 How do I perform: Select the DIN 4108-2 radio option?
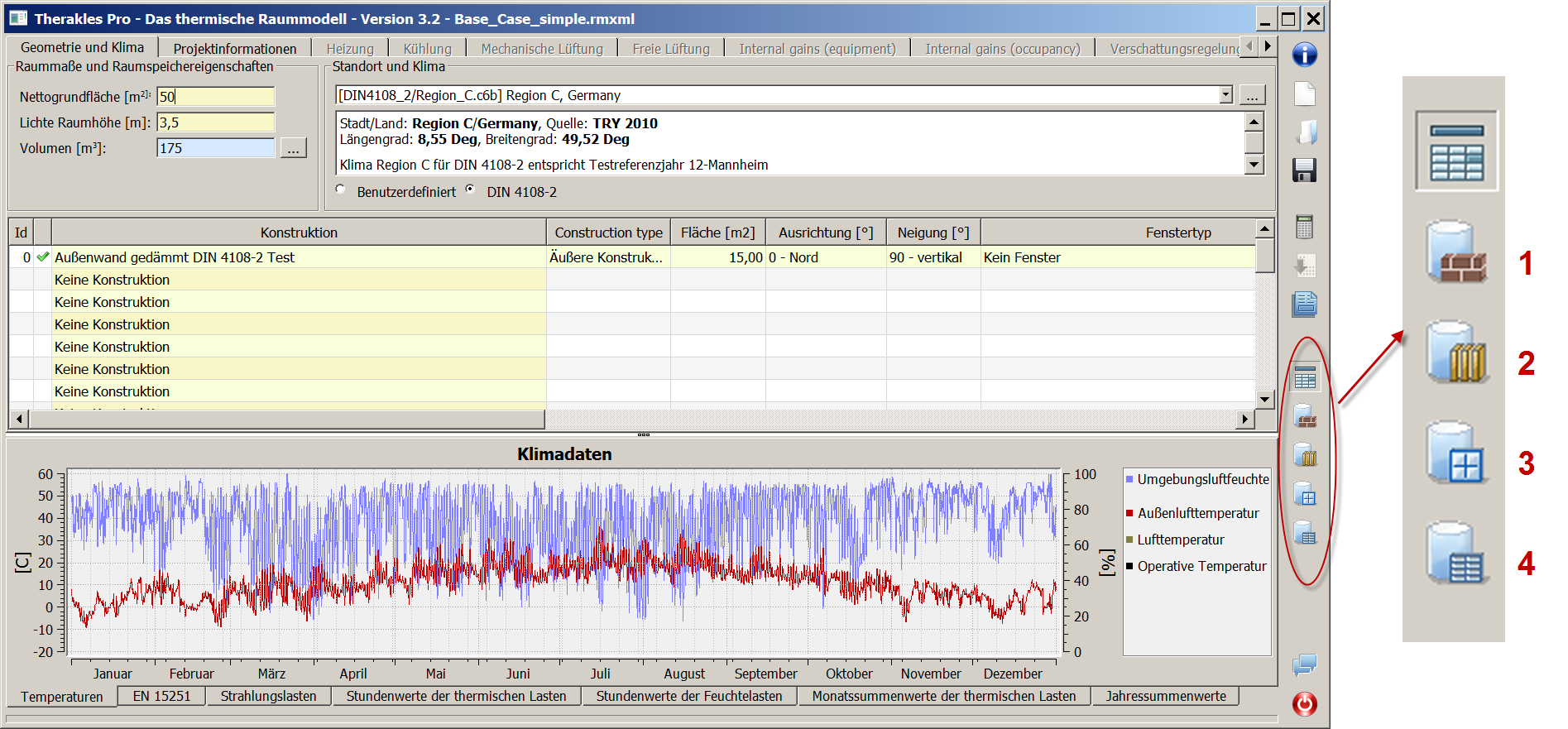coord(471,189)
